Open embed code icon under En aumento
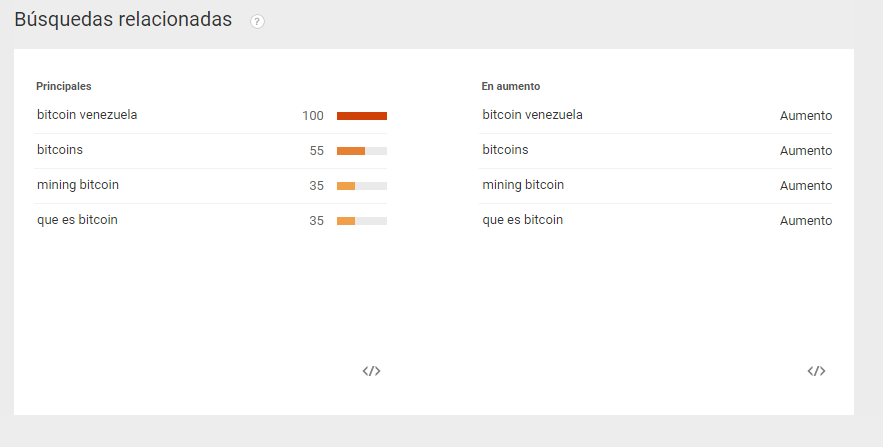 pos(817,371)
